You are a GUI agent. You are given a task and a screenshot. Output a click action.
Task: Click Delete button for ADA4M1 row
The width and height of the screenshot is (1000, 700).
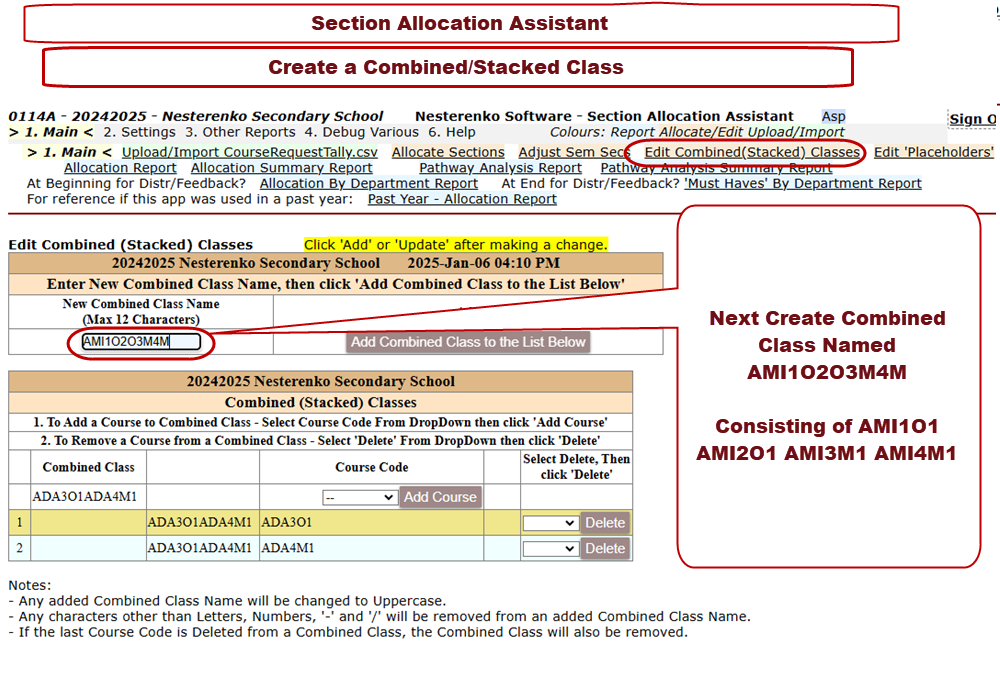[x=605, y=548]
